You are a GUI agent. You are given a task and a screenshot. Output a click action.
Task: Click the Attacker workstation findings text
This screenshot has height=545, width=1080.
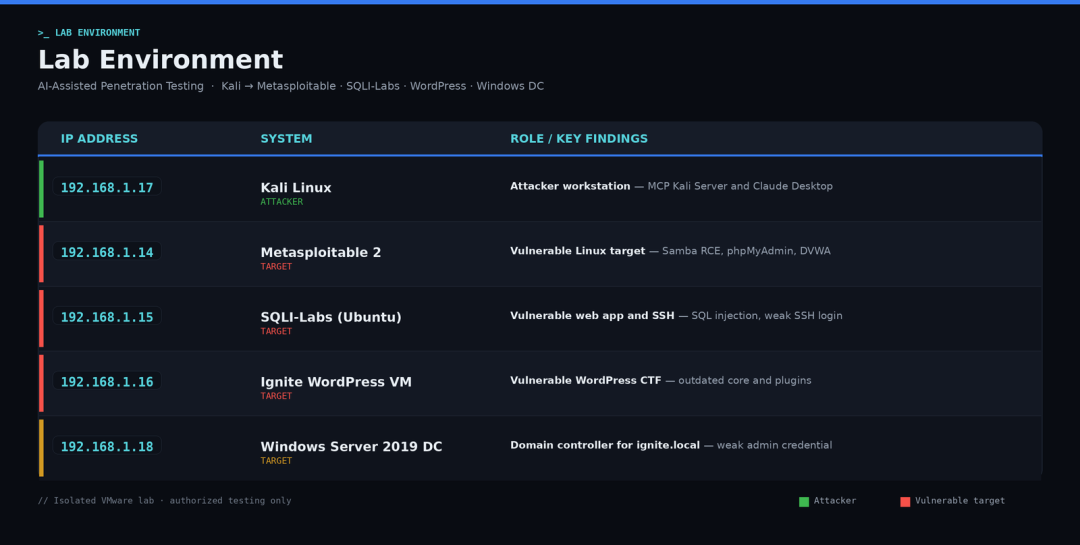[672, 186]
